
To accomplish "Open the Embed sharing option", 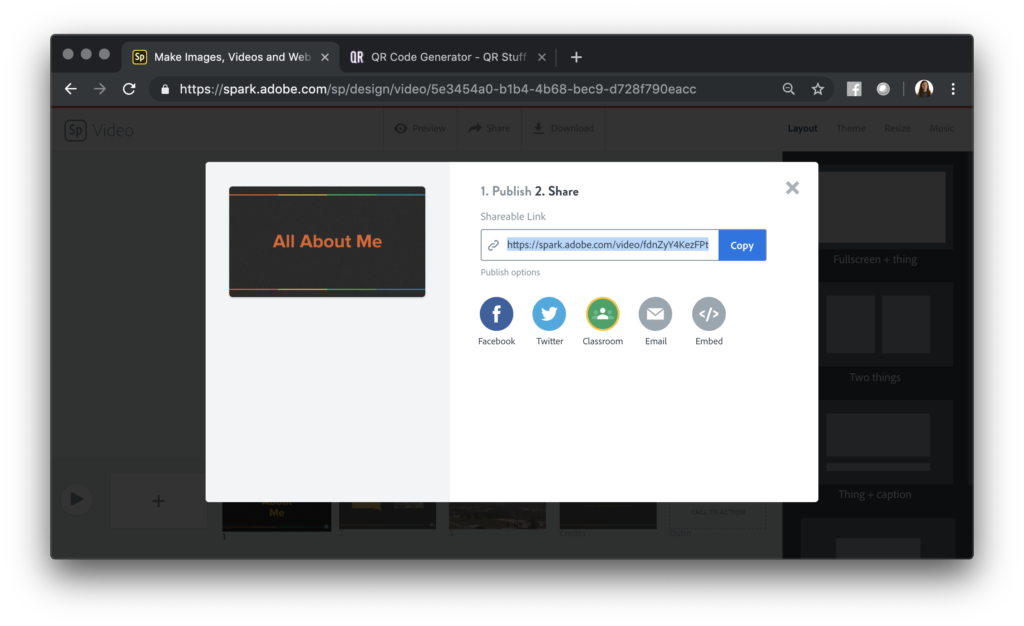I will click(708, 314).
